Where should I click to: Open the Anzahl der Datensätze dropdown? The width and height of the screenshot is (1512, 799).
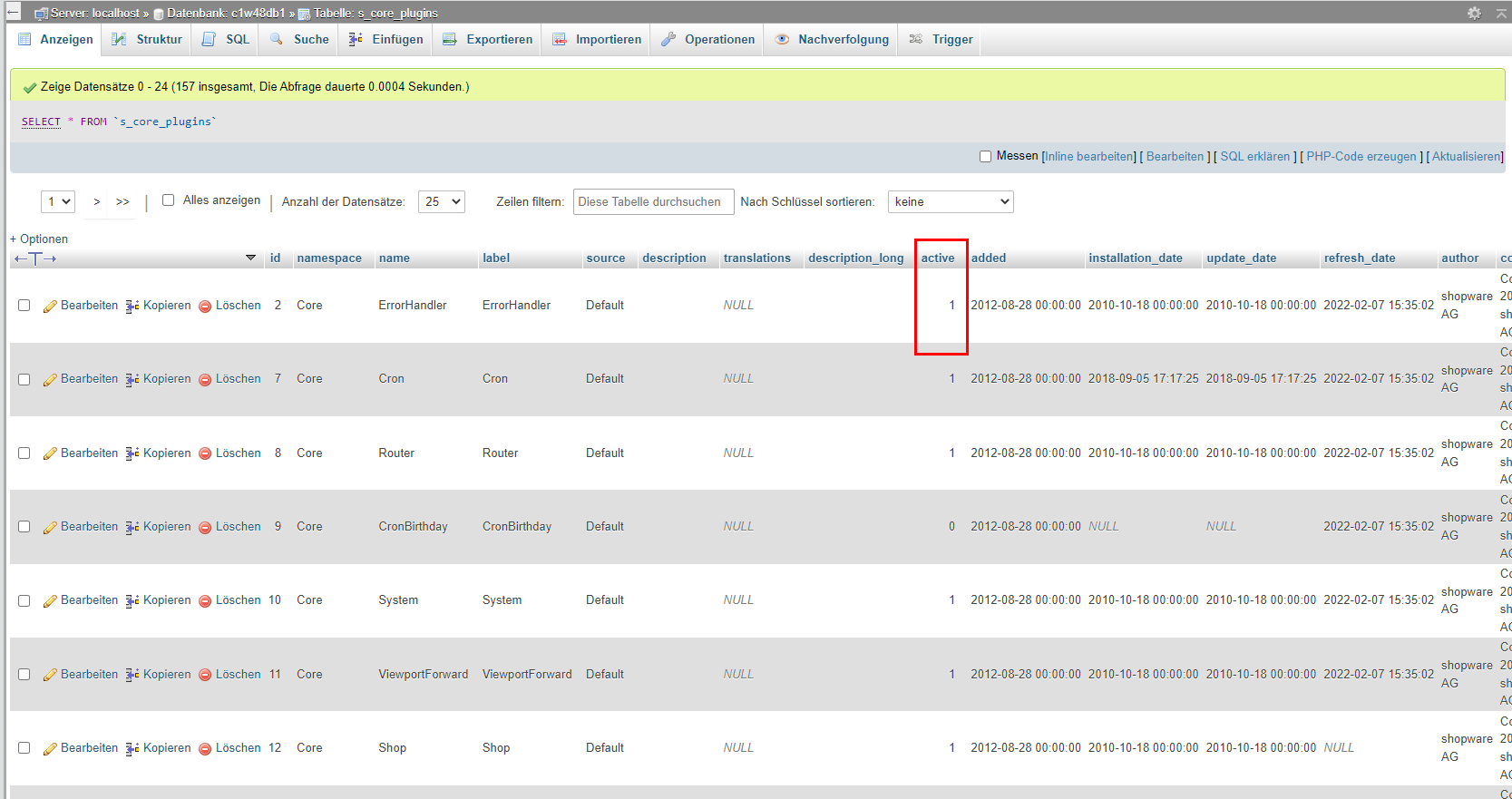[441, 201]
